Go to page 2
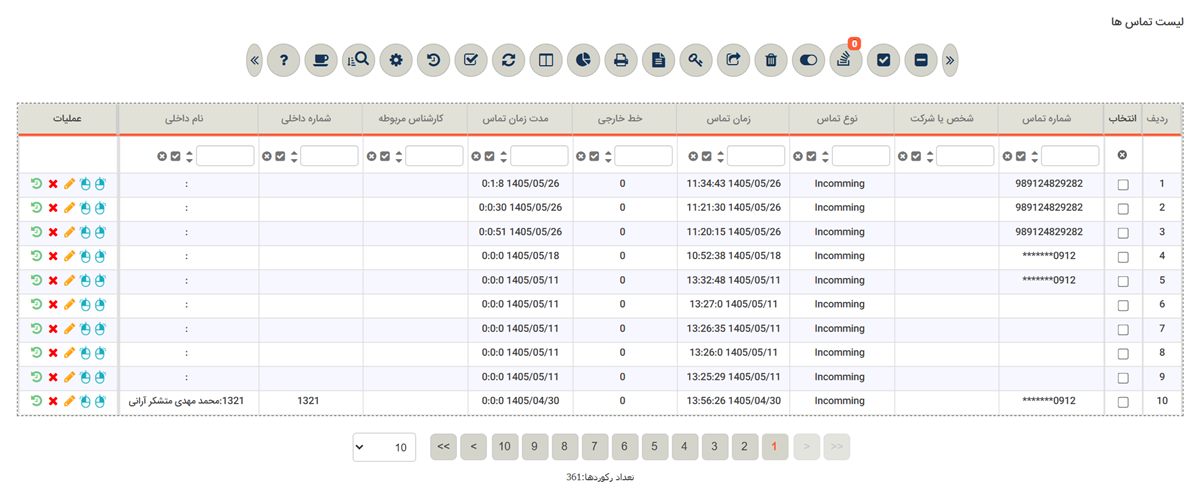This screenshot has width=1200, height=500. tap(744, 447)
